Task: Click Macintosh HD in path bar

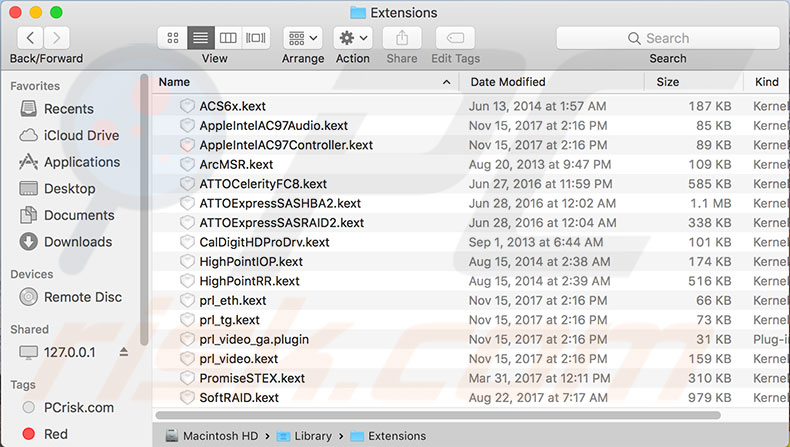Action: click(212, 436)
